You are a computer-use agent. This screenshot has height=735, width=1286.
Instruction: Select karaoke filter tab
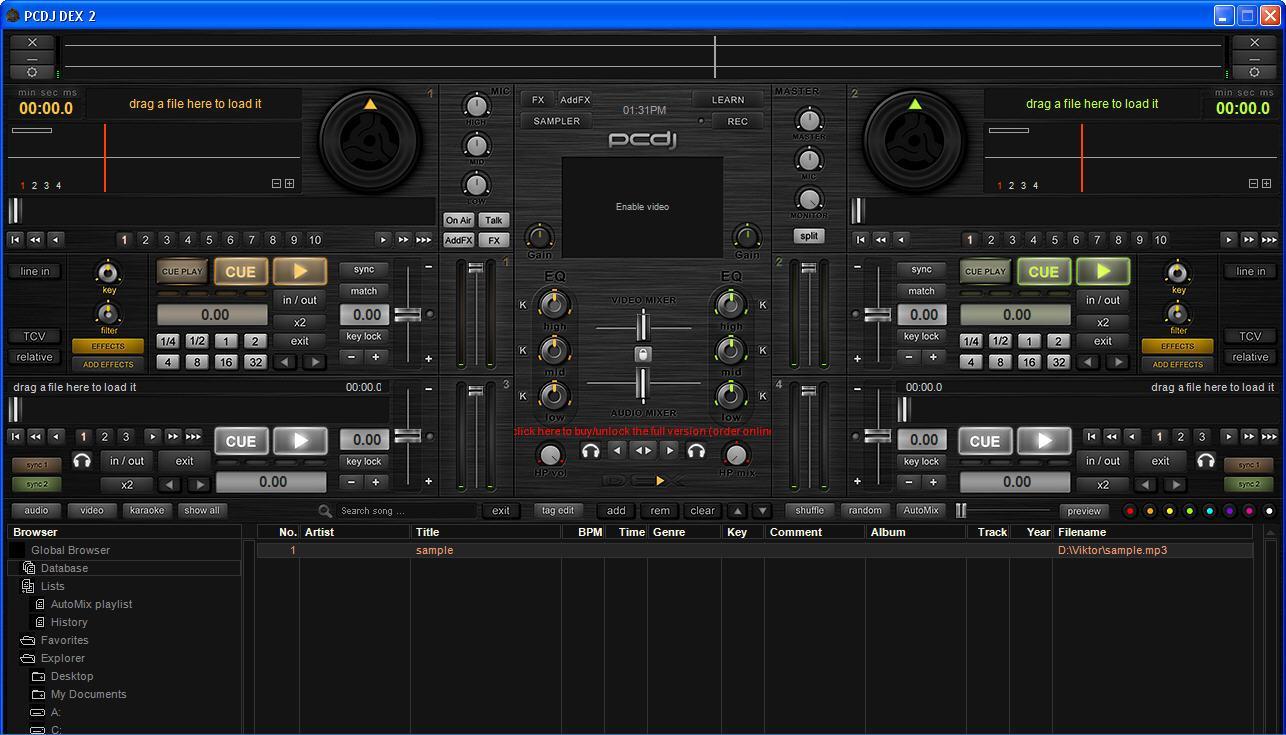click(147, 511)
